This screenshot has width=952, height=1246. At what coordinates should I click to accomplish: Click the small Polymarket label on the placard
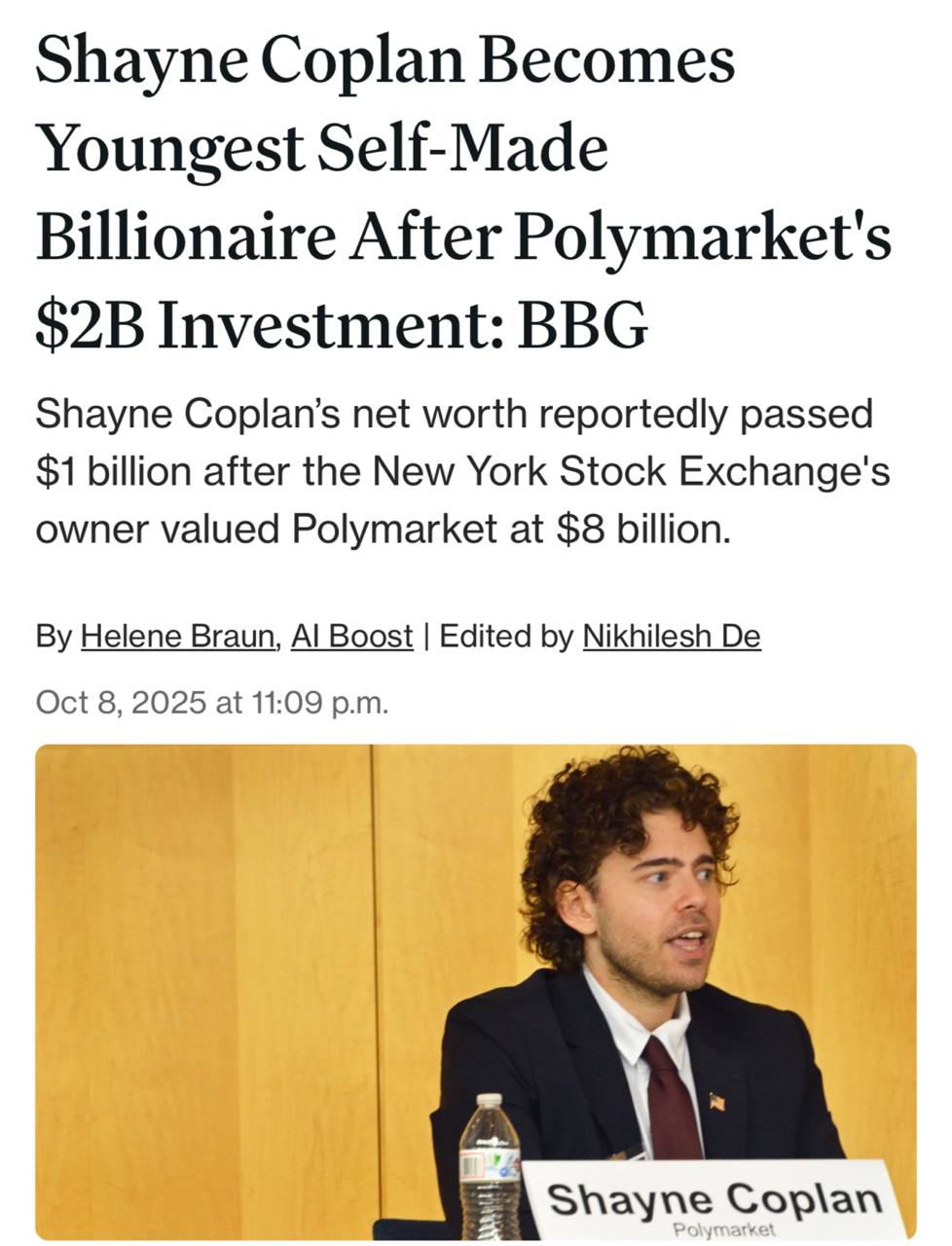(x=724, y=1229)
